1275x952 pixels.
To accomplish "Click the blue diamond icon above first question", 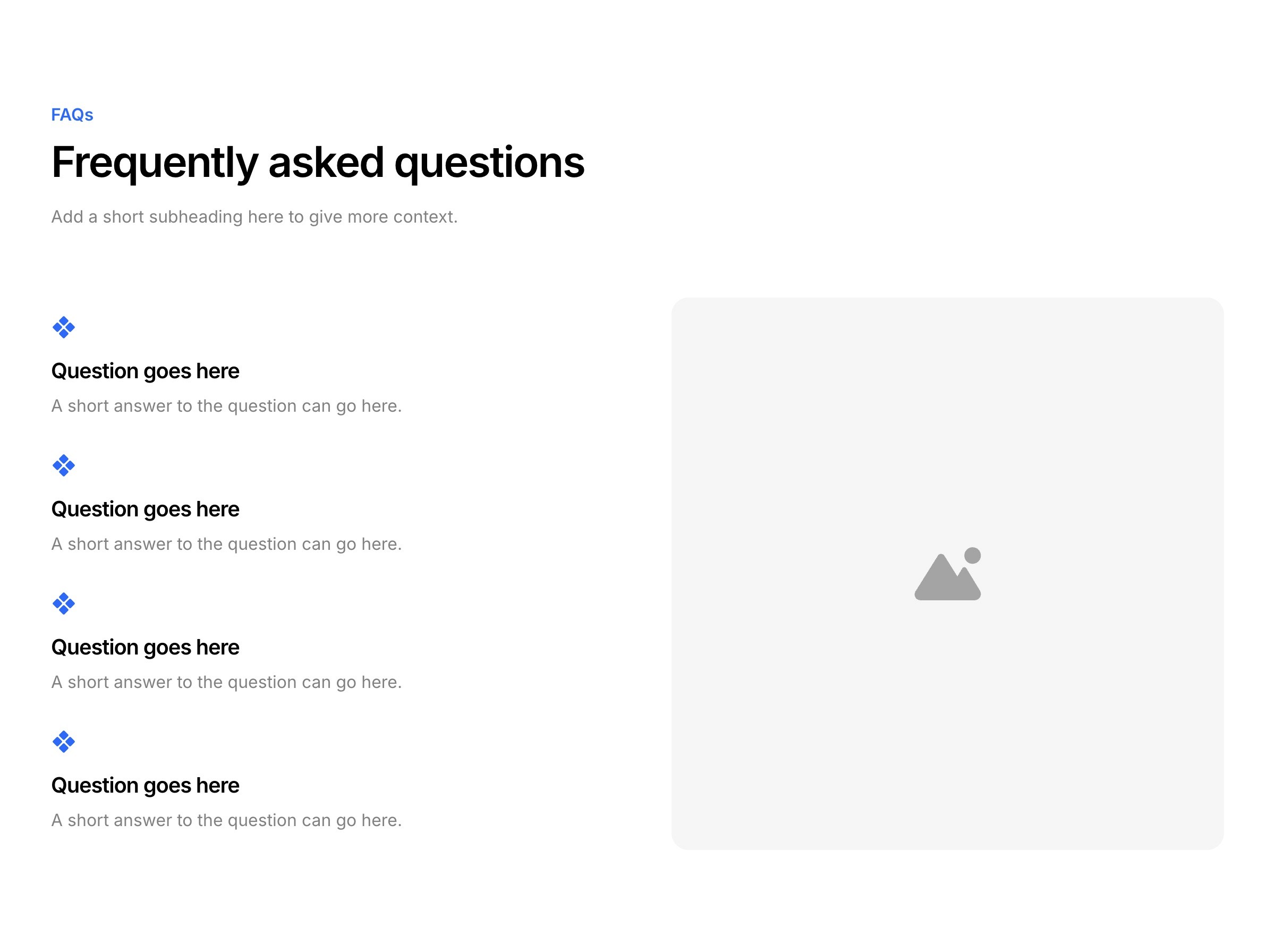I will (63, 327).
